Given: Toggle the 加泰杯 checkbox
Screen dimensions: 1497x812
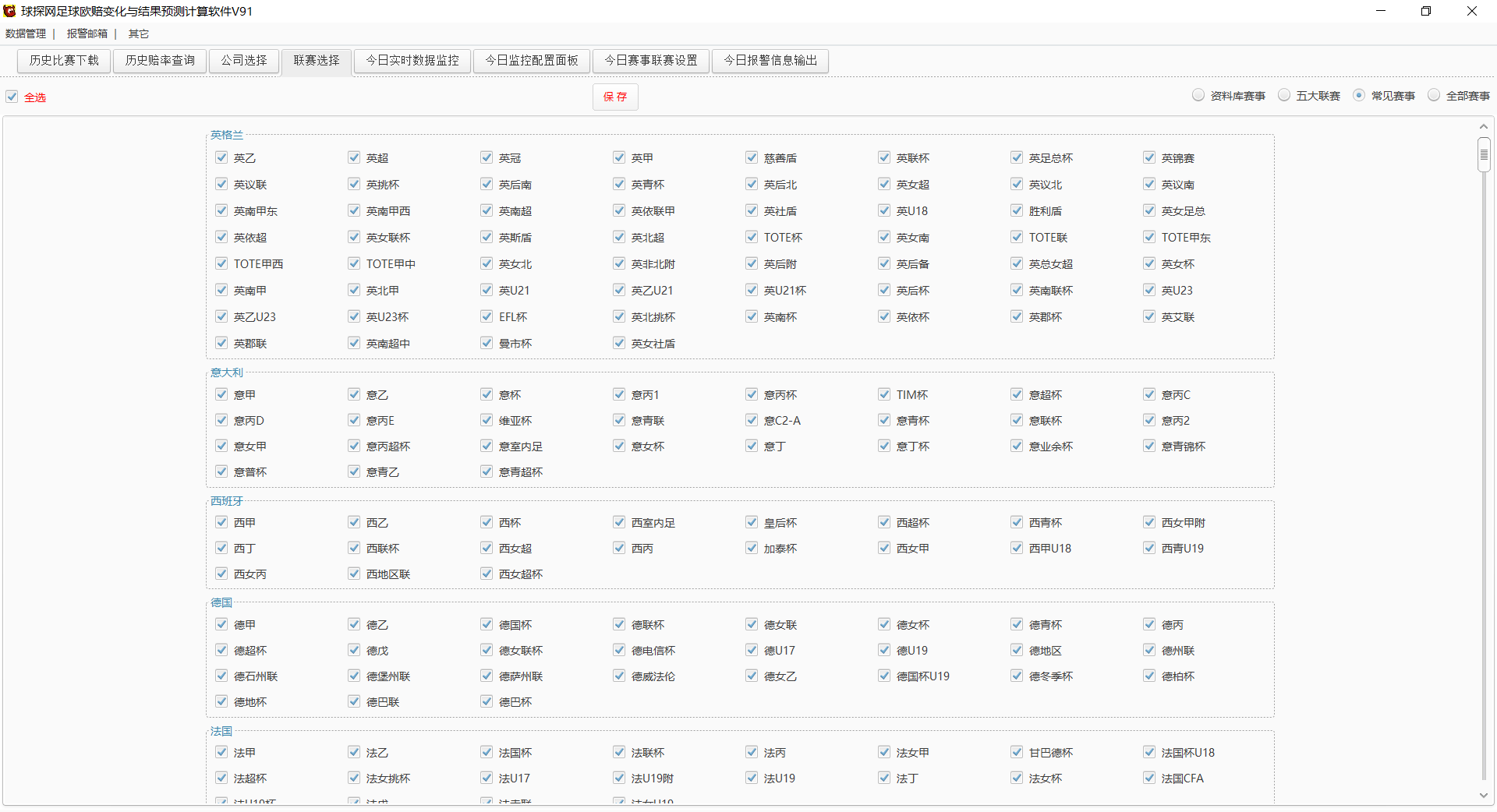Looking at the screenshot, I should (752, 548).
